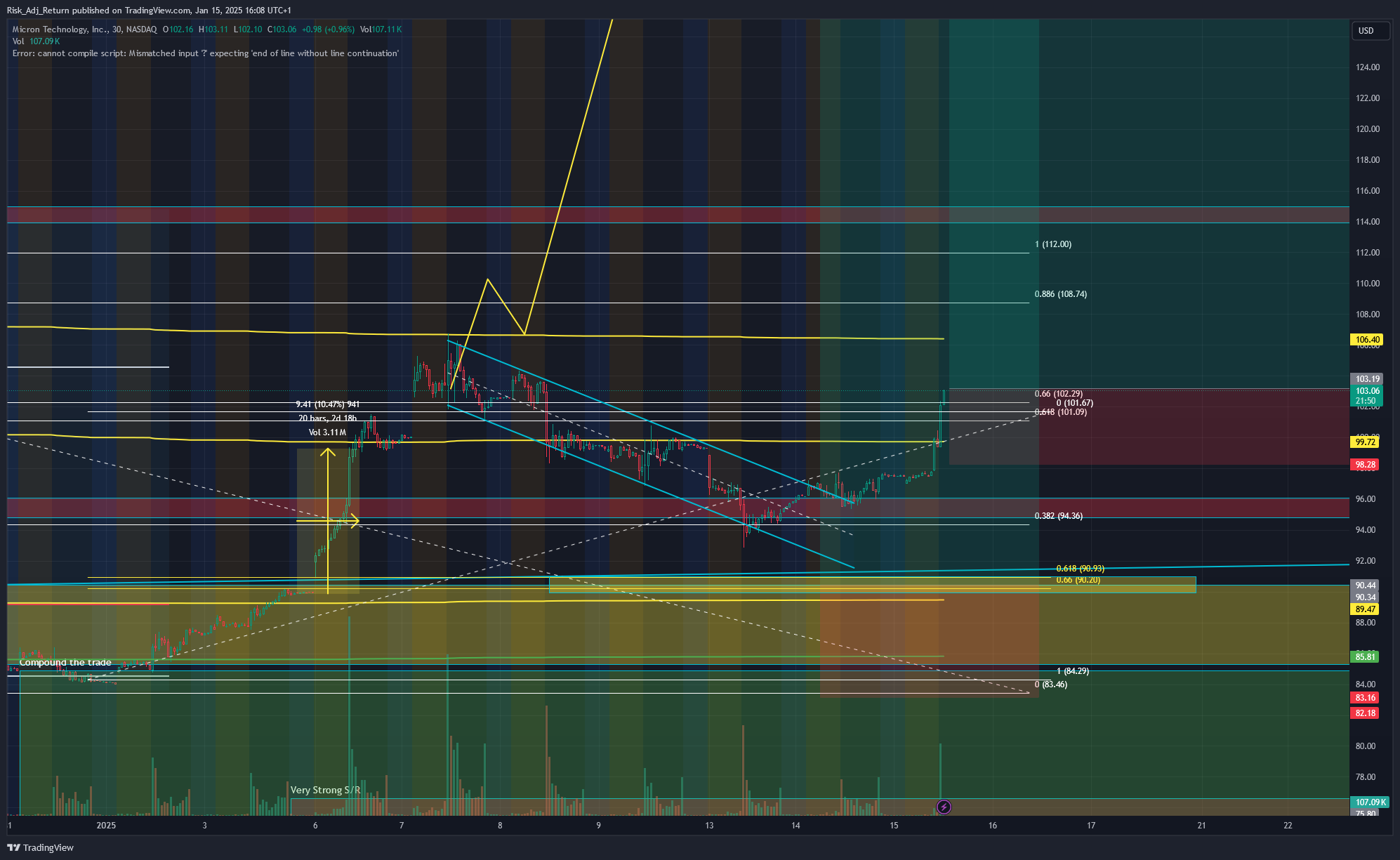Click the red 82.18 price label
The height and width of the screenshot is (860, 1400).
click(1365, 713)
